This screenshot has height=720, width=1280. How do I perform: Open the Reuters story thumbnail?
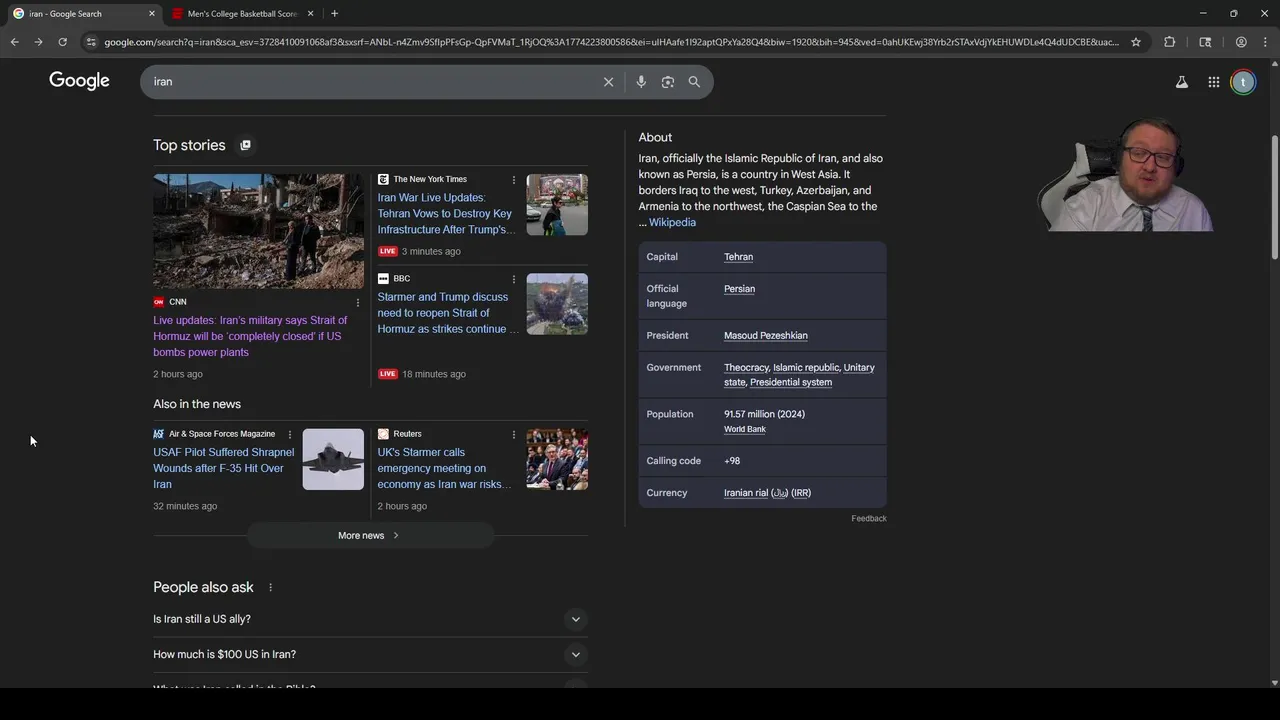557,459
